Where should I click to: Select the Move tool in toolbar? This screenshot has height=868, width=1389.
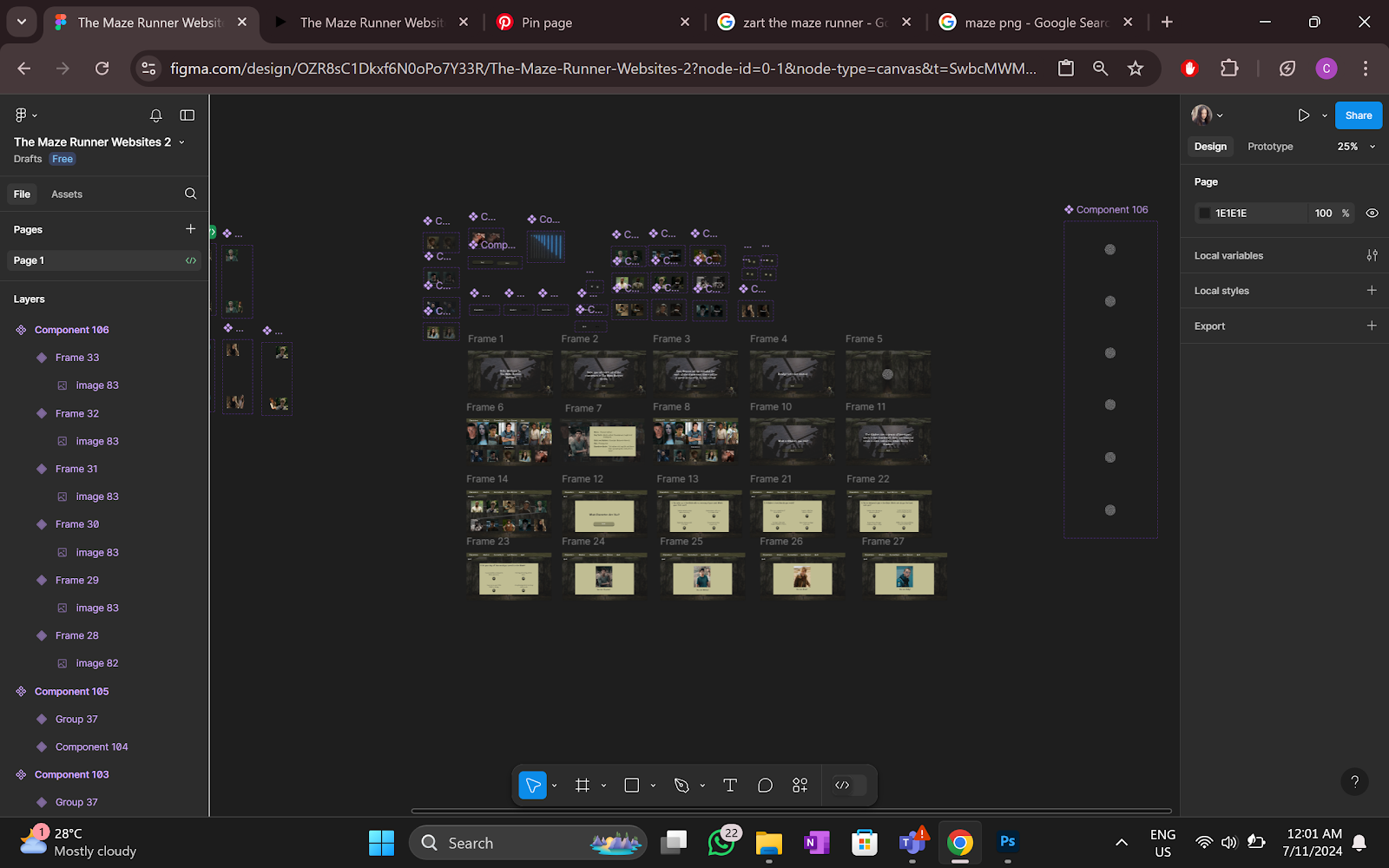coord(532,786)
